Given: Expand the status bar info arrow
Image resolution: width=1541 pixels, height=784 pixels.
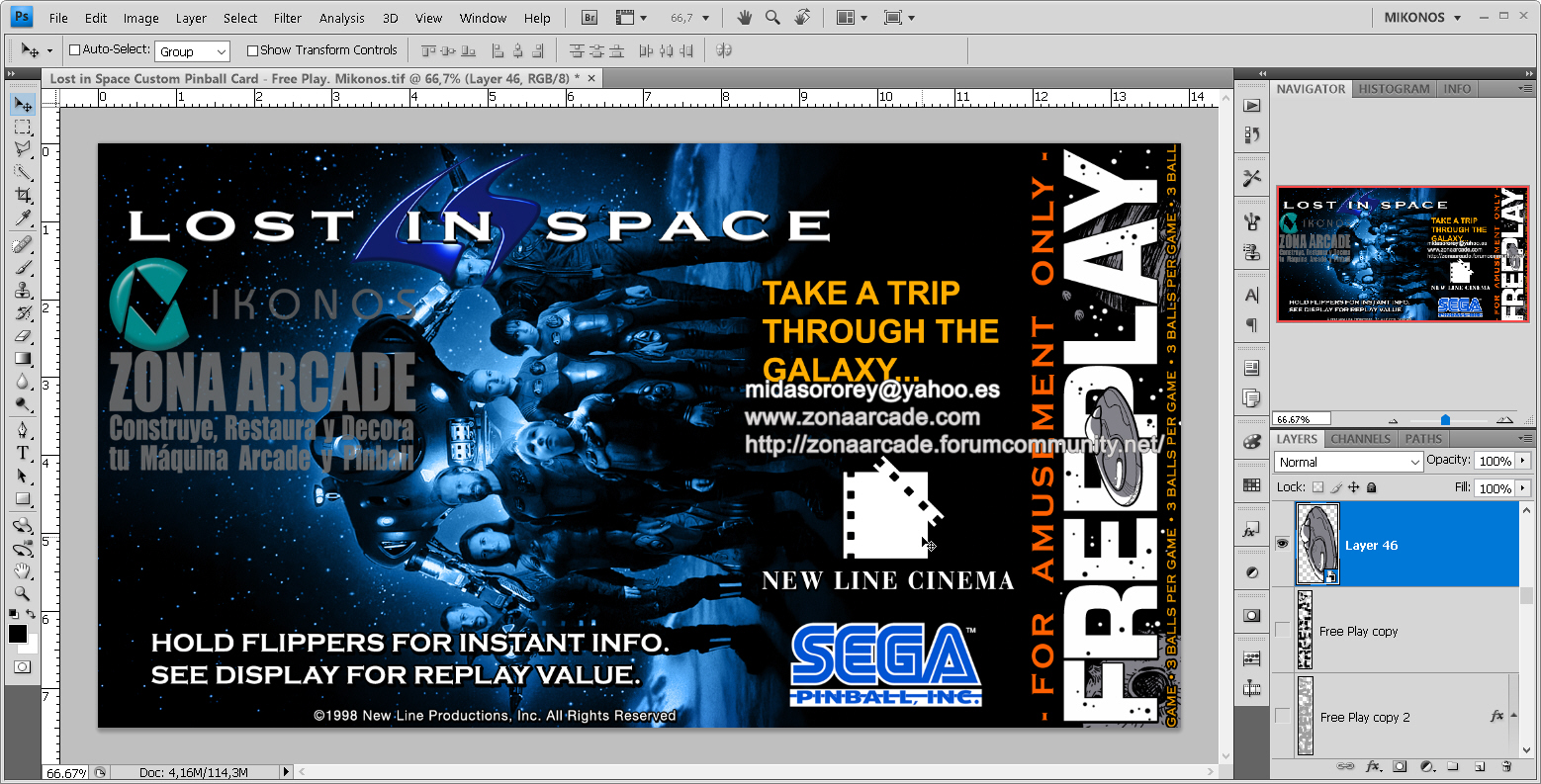Looking at the screenshot, I should tap(287, 772).
